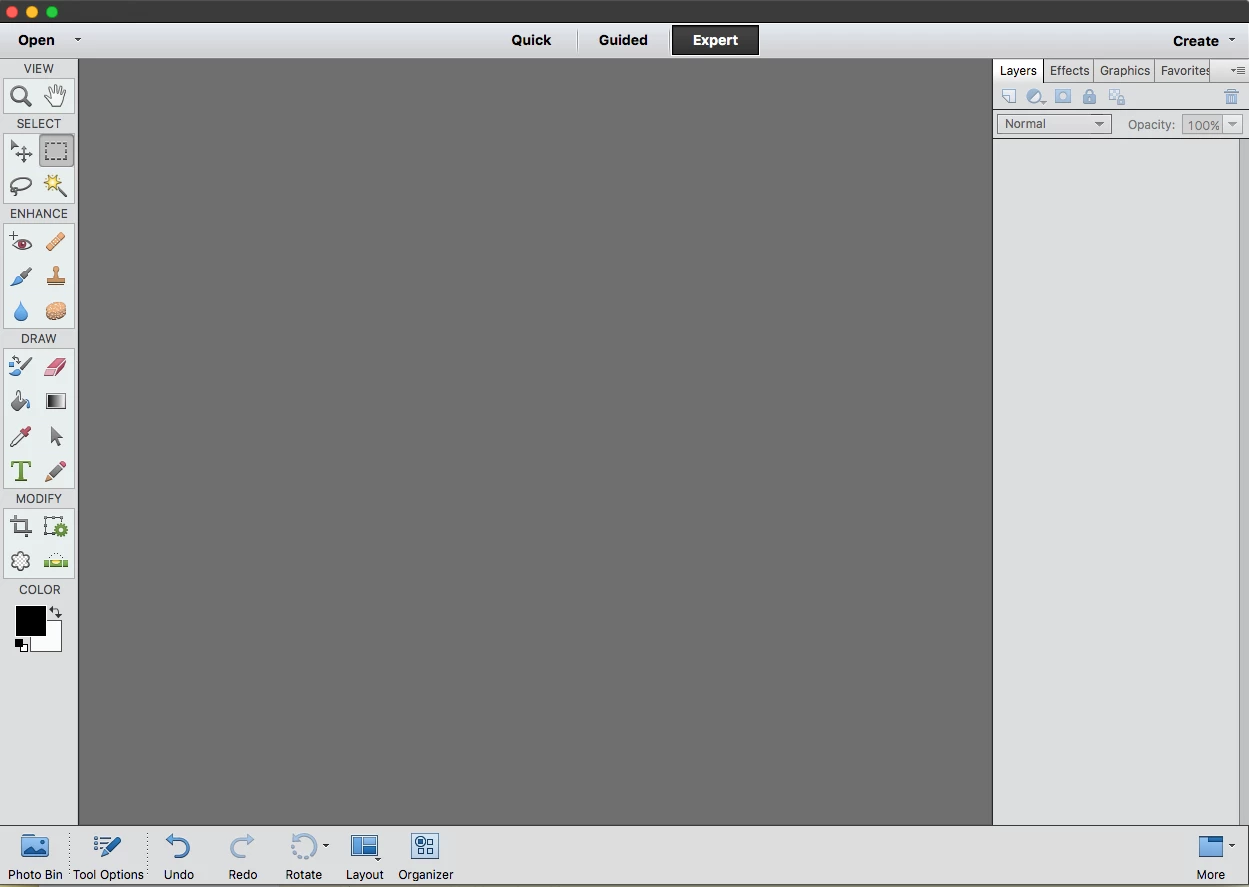Select the Magic Wand quick selection tool
The width and height of the screenshot is (1249, 887).
tap(56, 186)
